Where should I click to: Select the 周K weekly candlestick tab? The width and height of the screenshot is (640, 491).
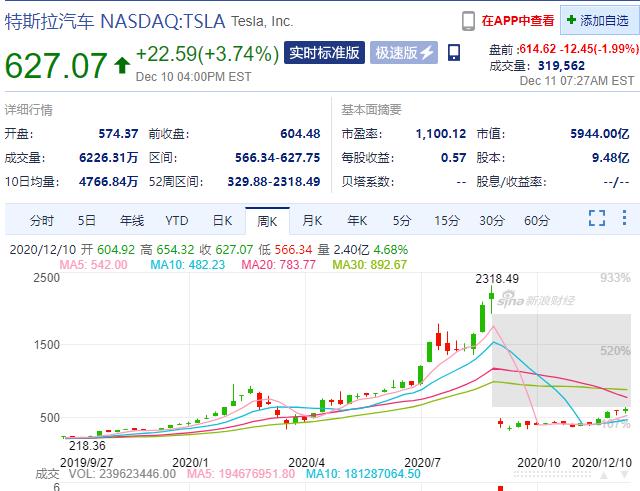[267, 221]
